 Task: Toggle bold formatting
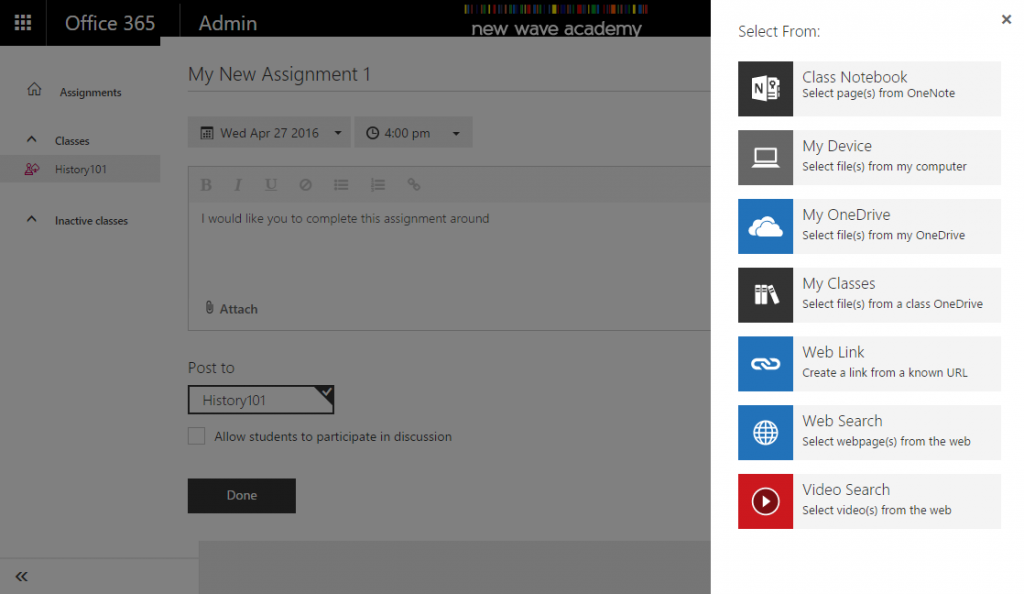click(206, 184)
